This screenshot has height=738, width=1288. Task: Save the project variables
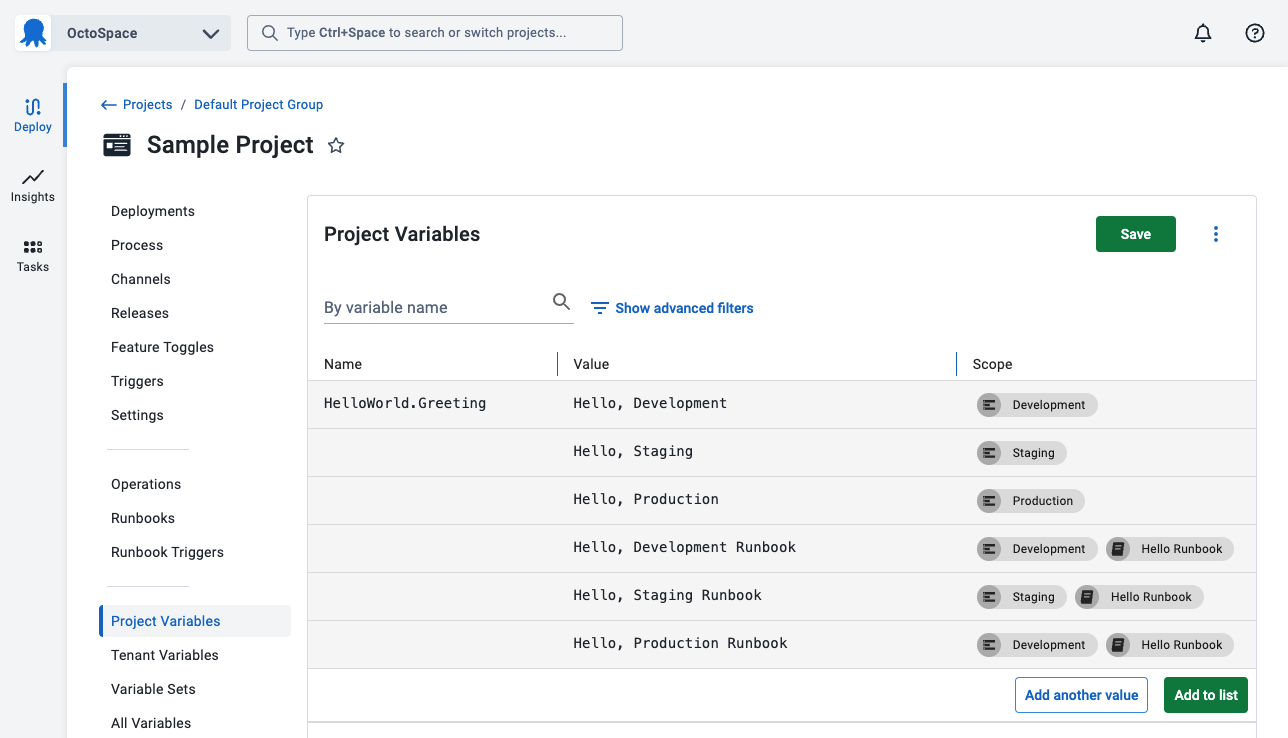click(x=1135, y=234)
